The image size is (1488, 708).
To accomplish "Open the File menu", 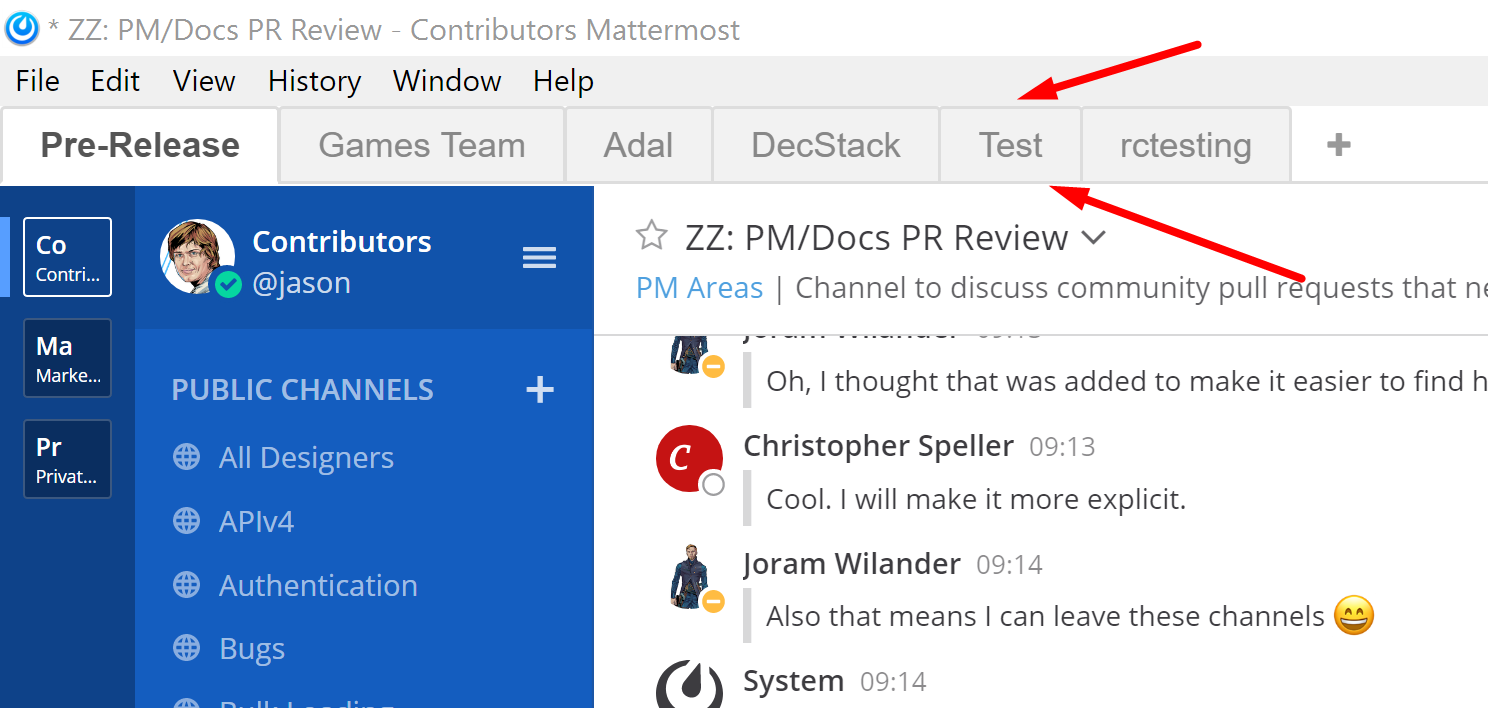I will coord(38,81).
